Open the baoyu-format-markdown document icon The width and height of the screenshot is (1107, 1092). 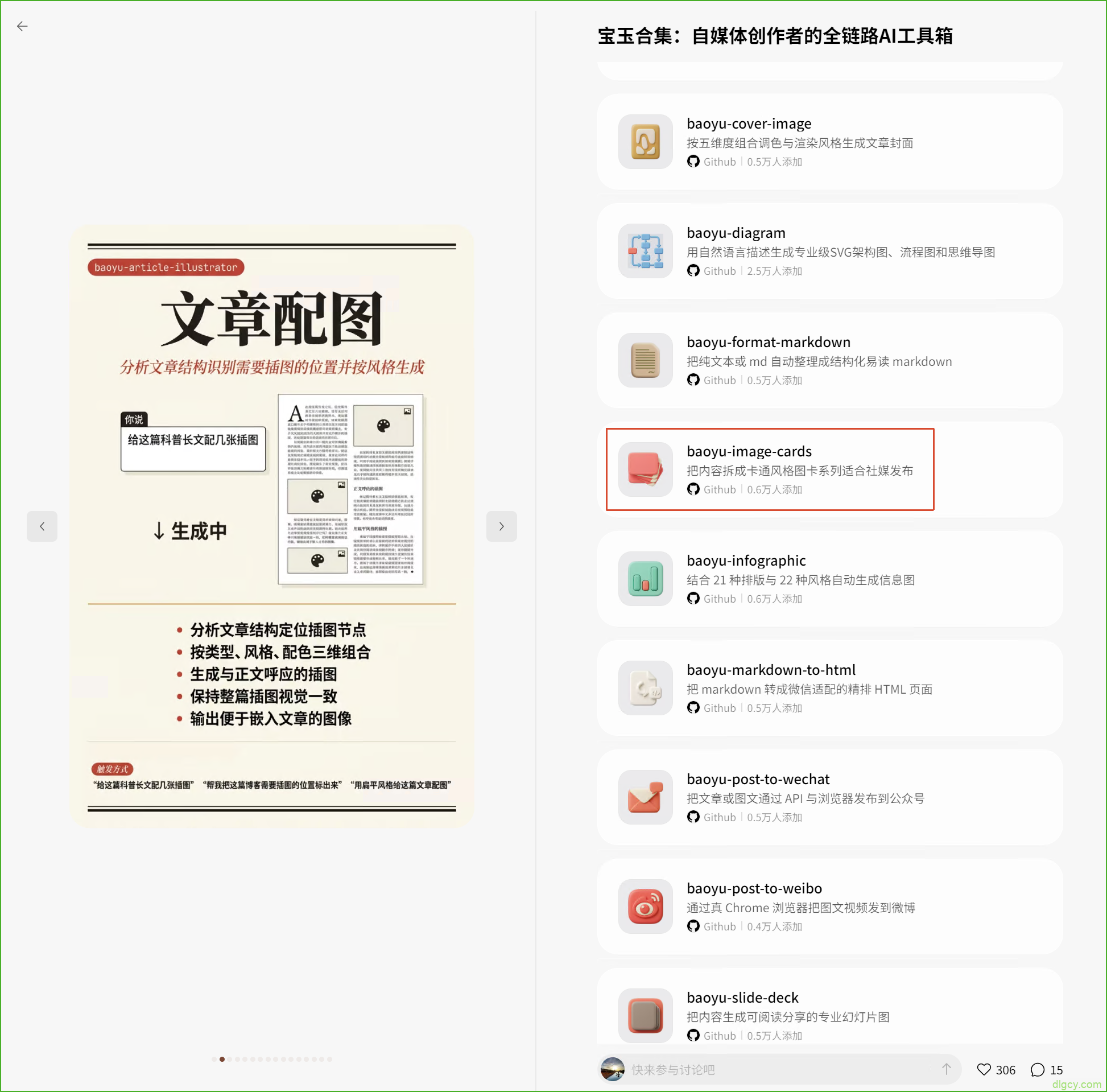click(645, 360)
